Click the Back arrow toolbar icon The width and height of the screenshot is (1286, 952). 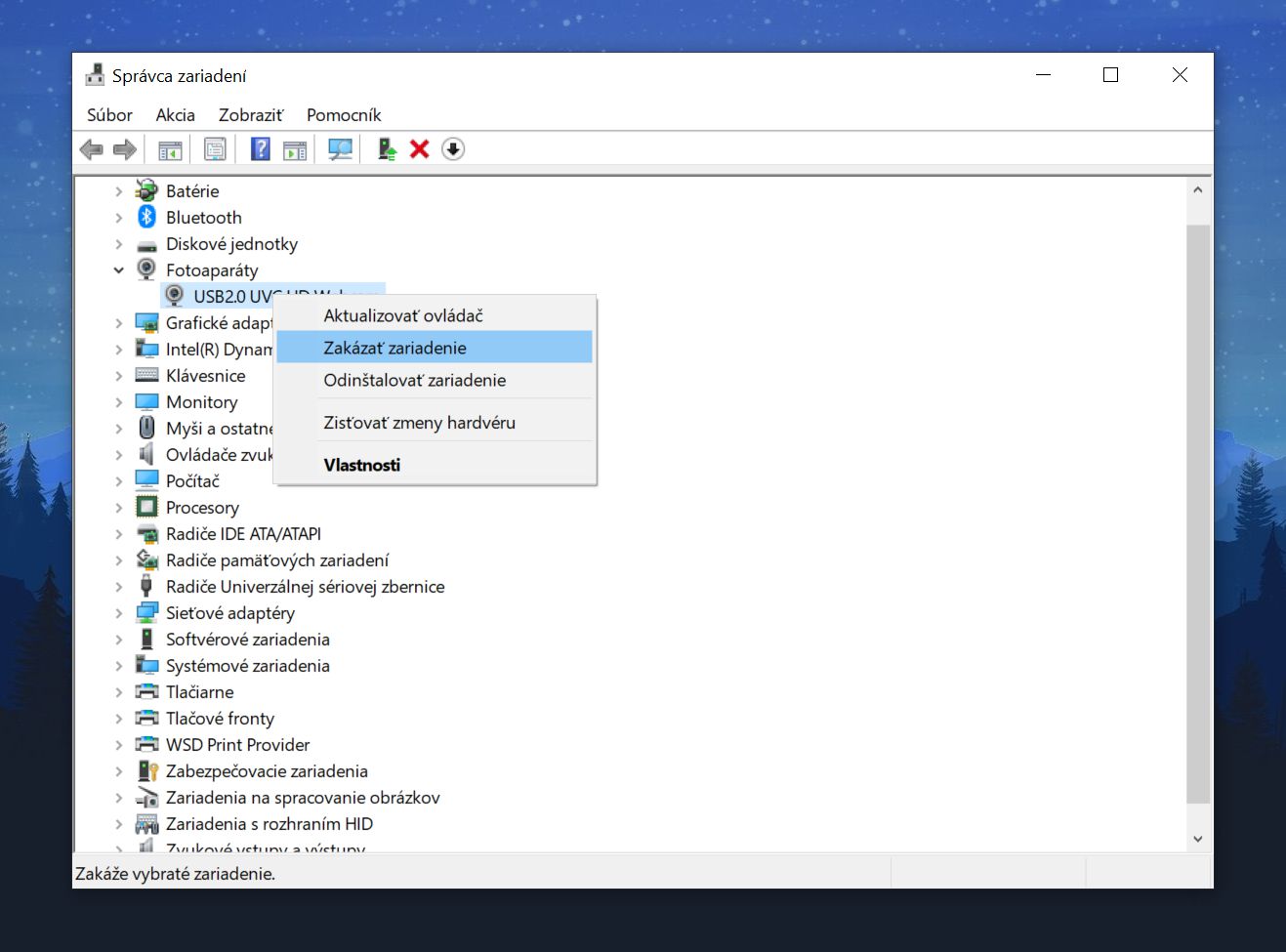click(x=91, y=149)
